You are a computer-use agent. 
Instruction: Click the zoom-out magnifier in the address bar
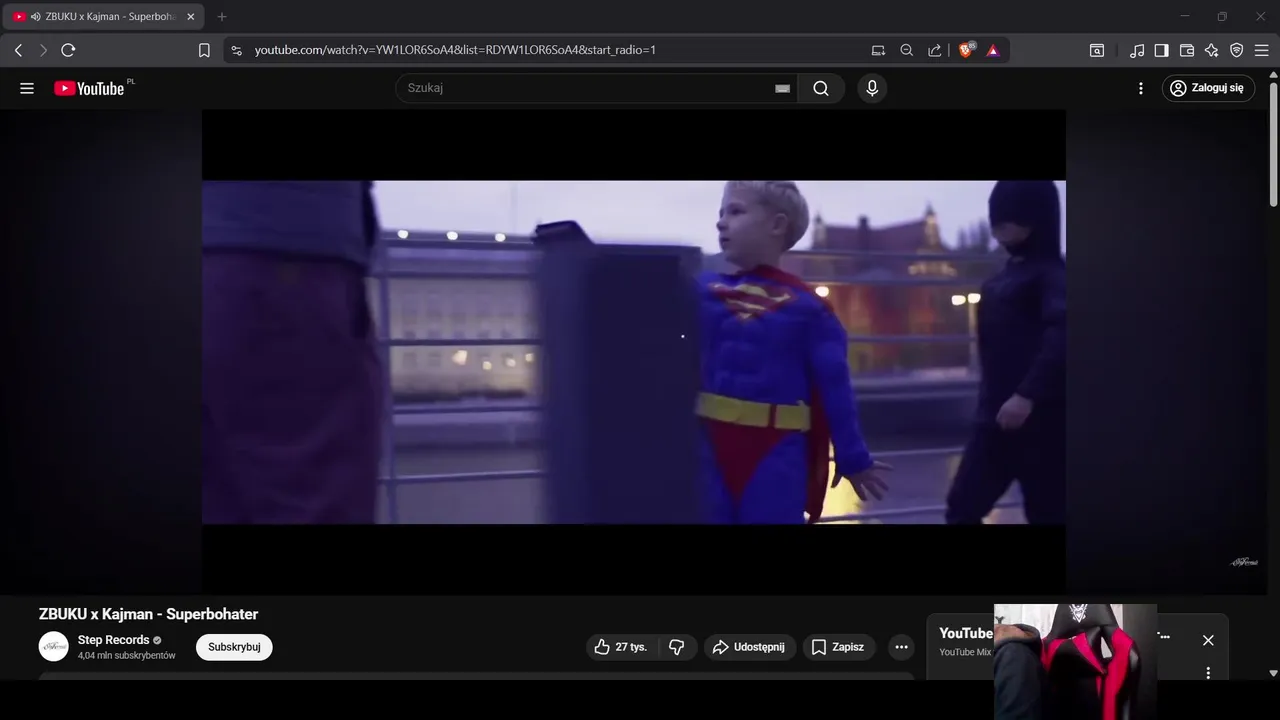906,50
